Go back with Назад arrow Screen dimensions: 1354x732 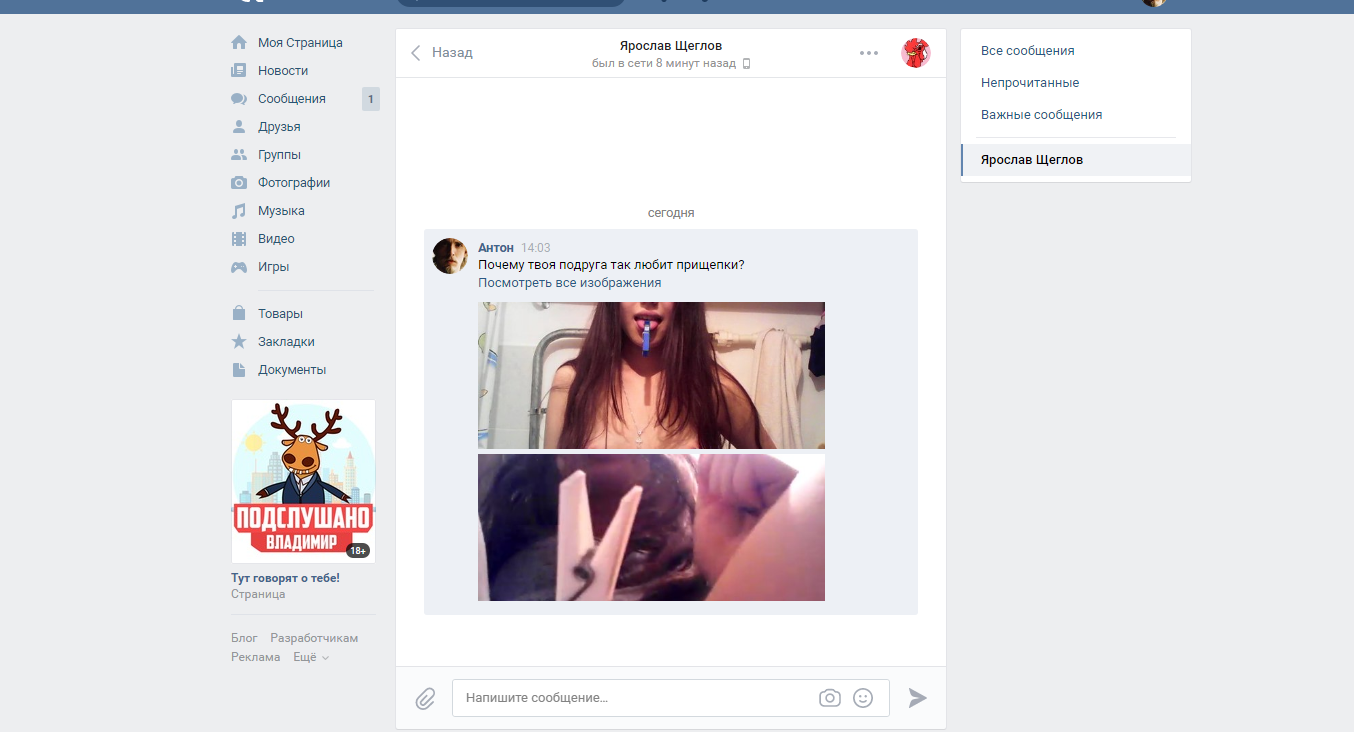pos(441,53)
